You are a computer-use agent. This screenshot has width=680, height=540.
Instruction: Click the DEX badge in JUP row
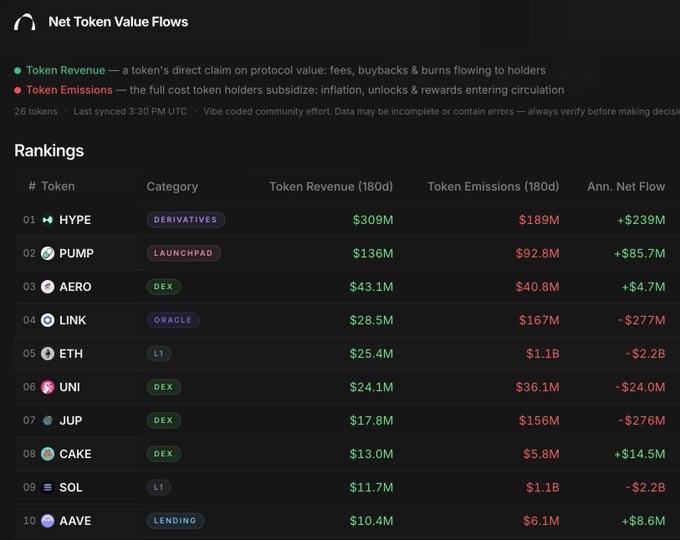pos(163,420)
